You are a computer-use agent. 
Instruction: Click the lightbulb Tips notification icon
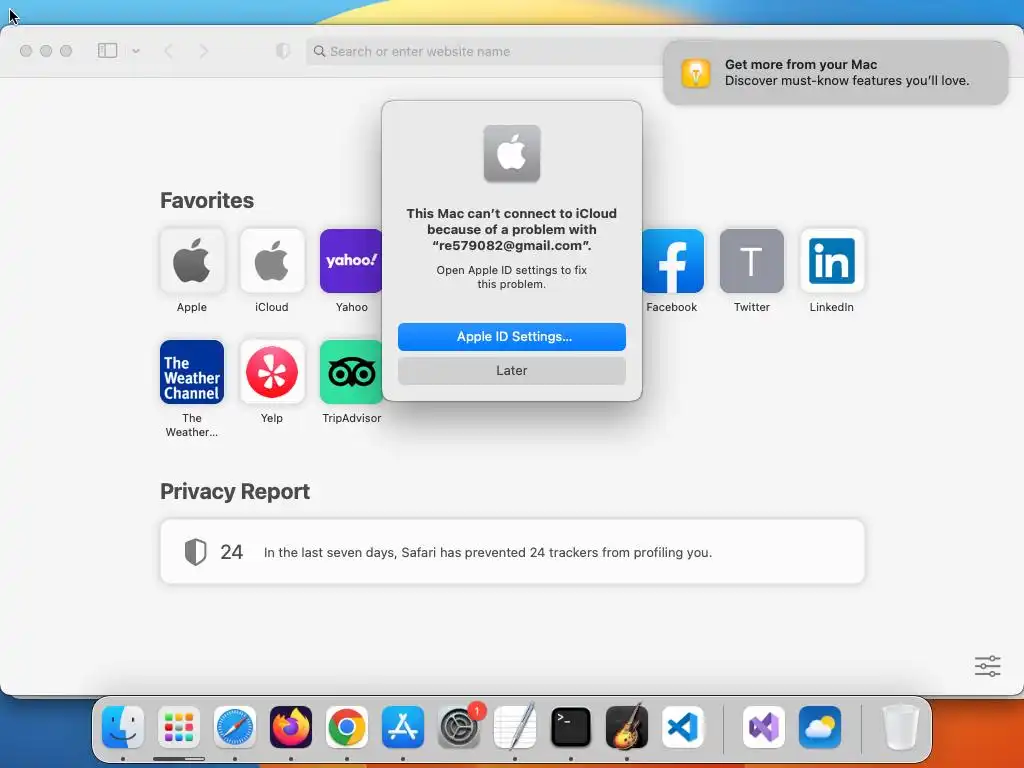click(x=696, y=72)
